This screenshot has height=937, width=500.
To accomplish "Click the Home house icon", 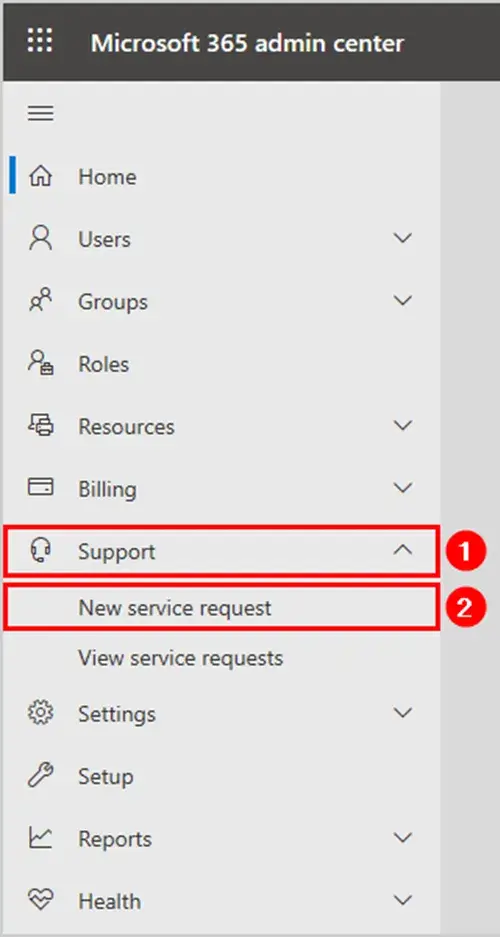I will [41, 176].
